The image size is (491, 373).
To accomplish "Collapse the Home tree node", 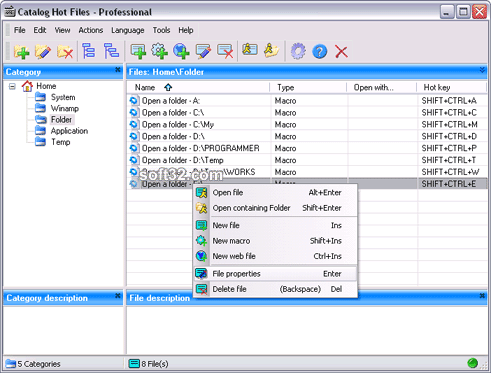I will click(12, 87).
